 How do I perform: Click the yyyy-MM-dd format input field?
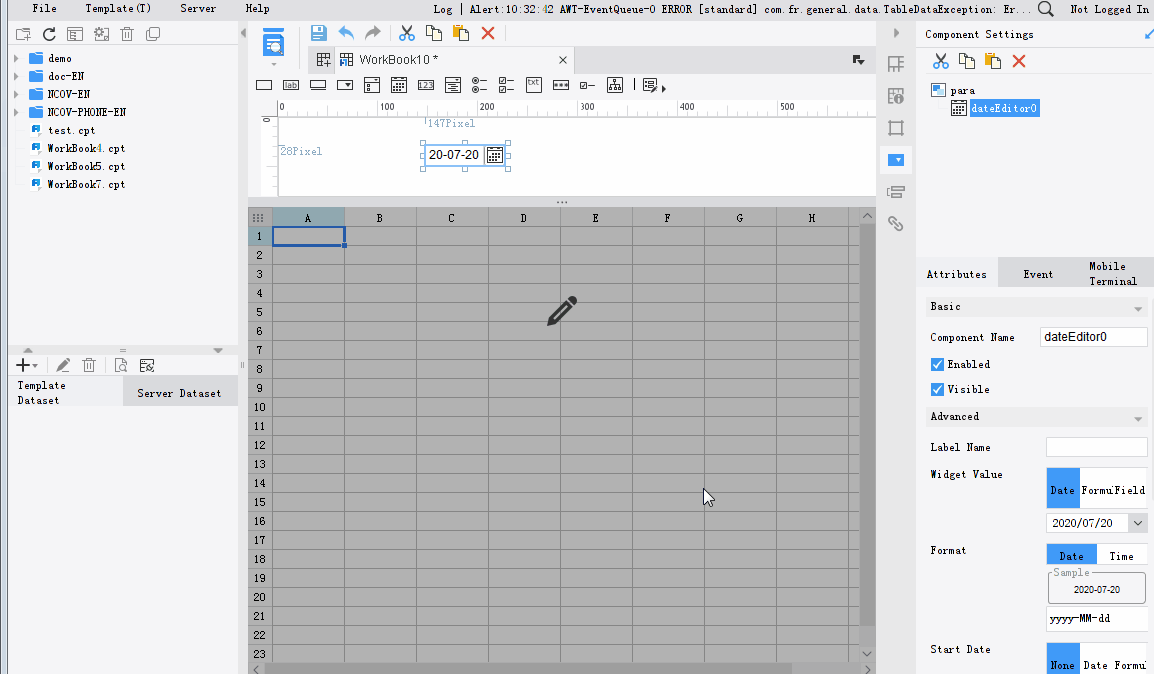click(x=1097, y=619)
